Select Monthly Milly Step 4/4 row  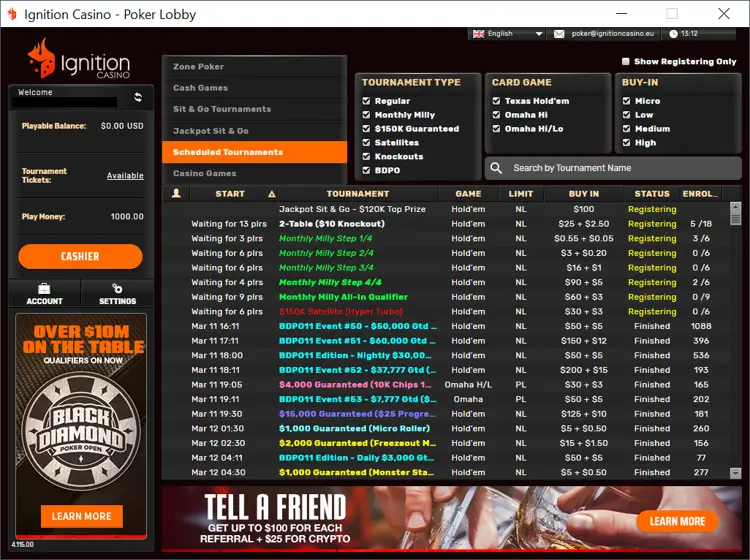(446, 282)
